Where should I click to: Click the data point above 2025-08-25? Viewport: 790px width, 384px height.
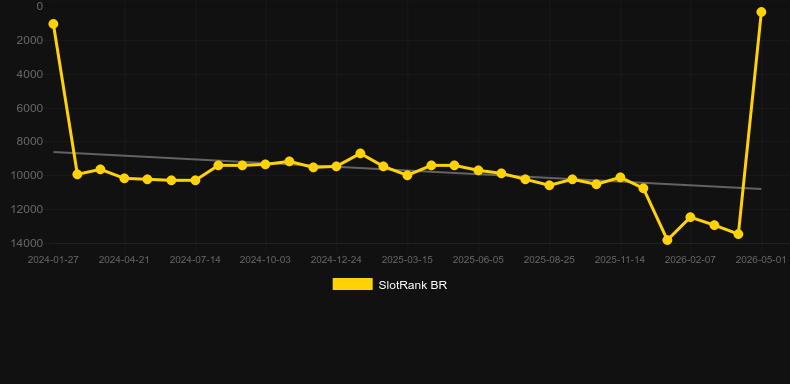(549, 185)
